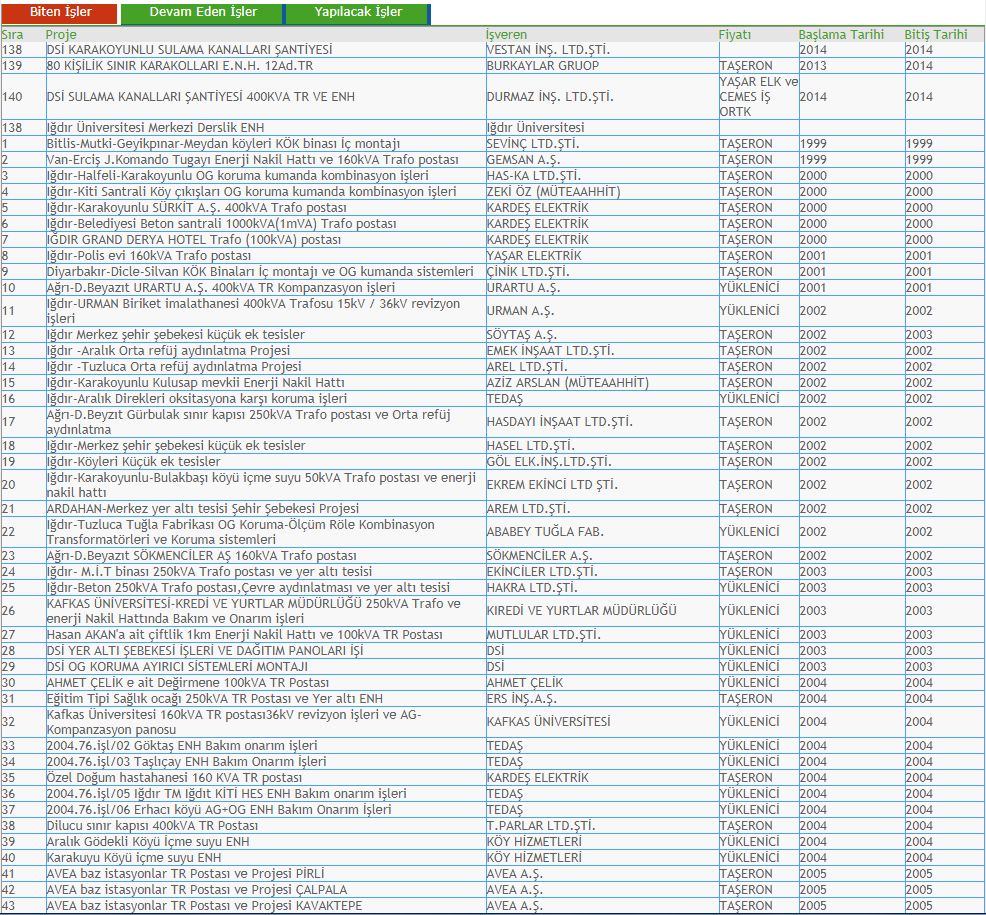Click the Fiyatı column header

[734, 35]
